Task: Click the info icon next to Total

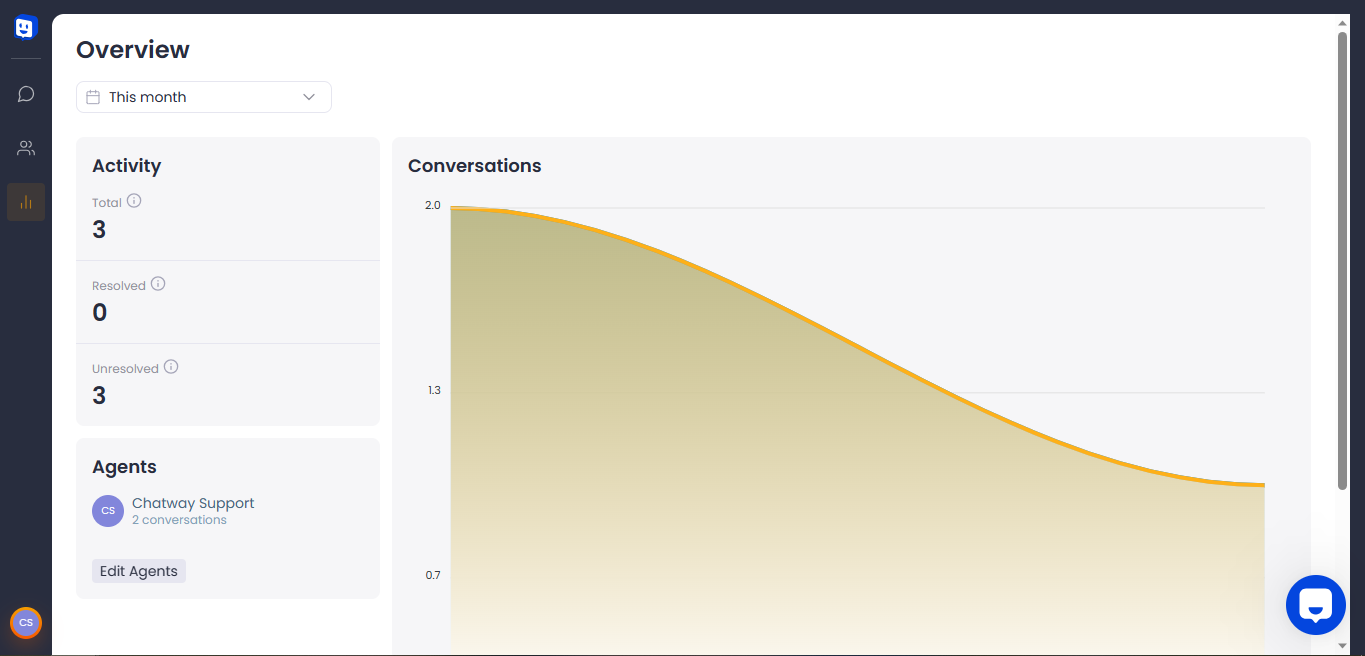Action: pyautogui.click(x=134, y=200)
